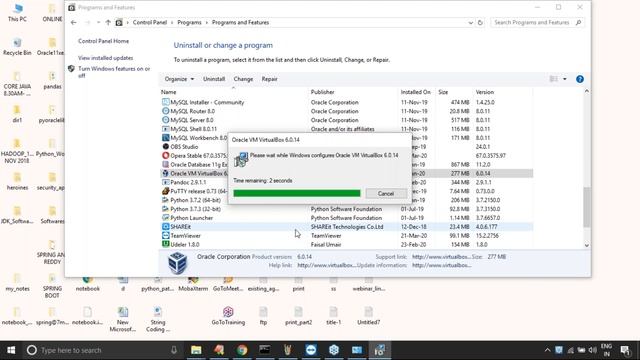Select Python 3.7.3 (32-bit) row
This screenshot has height=360, width=640.
click(346, 209)
